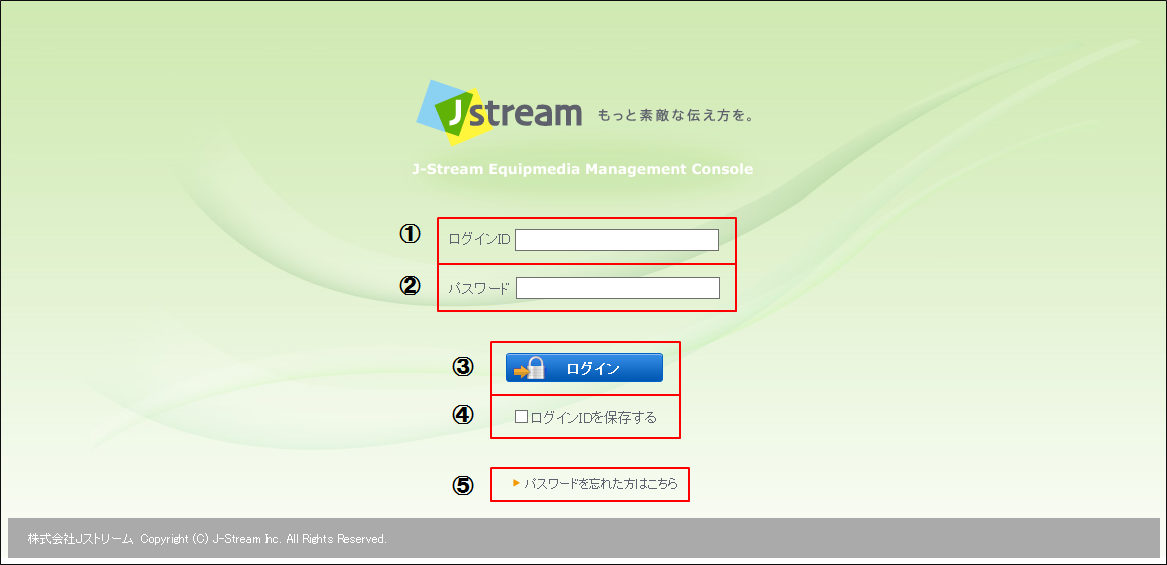
Task: Click the circled number ⑤ marker
Action: click(462, 486)
